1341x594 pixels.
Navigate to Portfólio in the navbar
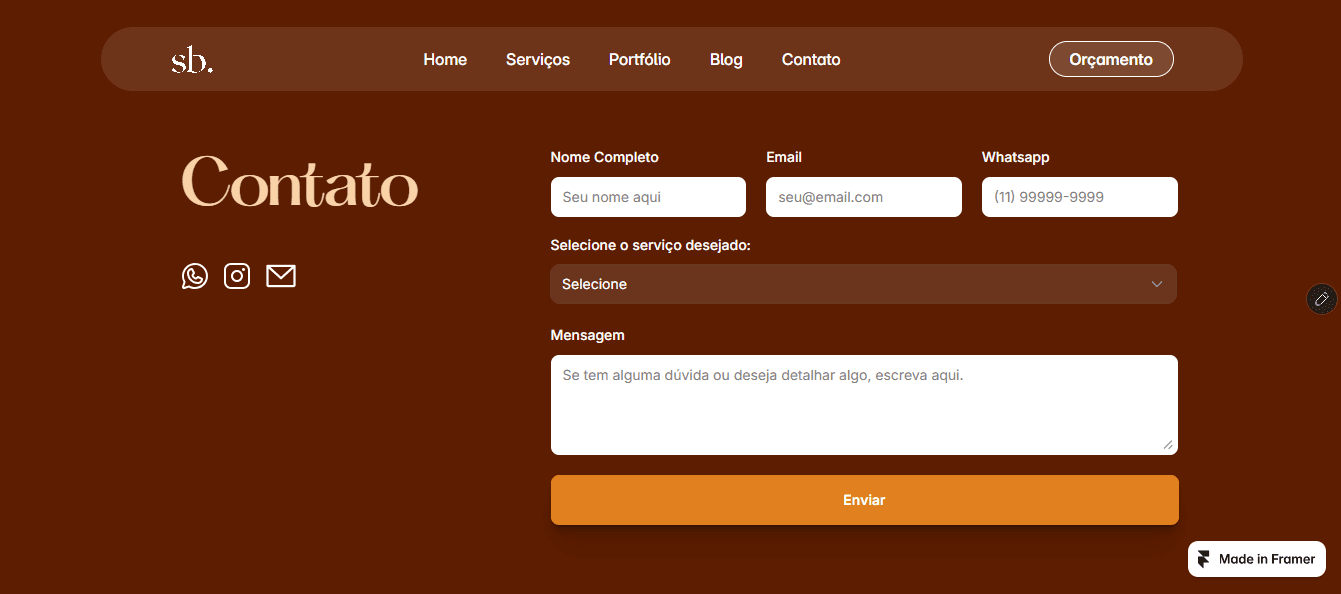click(x=640, y=60)
